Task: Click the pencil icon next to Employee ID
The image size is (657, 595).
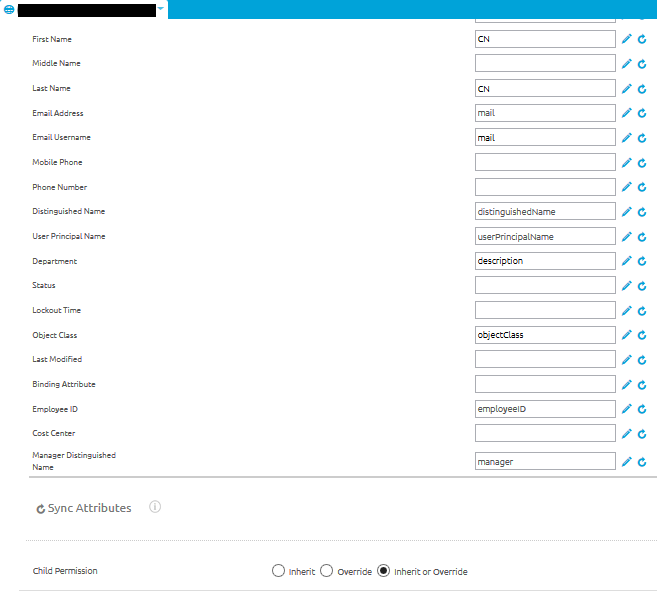Action: (x=627, y=409)
